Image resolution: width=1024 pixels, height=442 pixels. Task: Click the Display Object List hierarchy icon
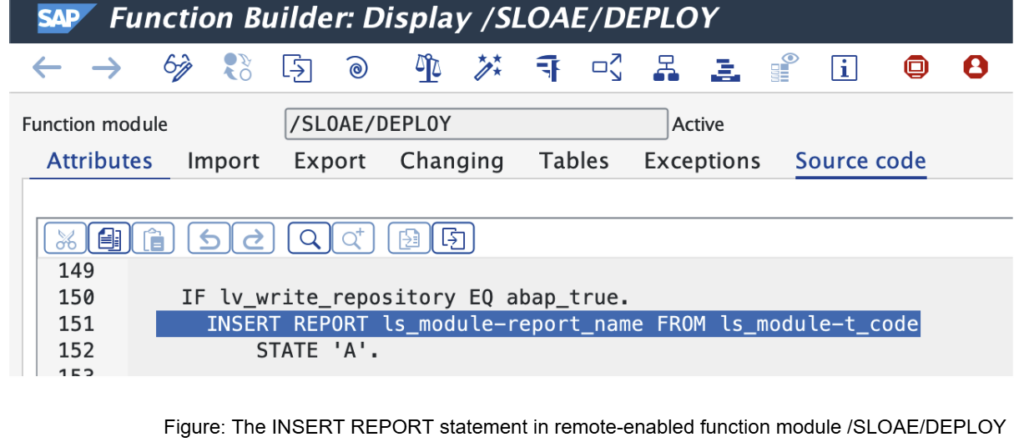coord(666,68)
